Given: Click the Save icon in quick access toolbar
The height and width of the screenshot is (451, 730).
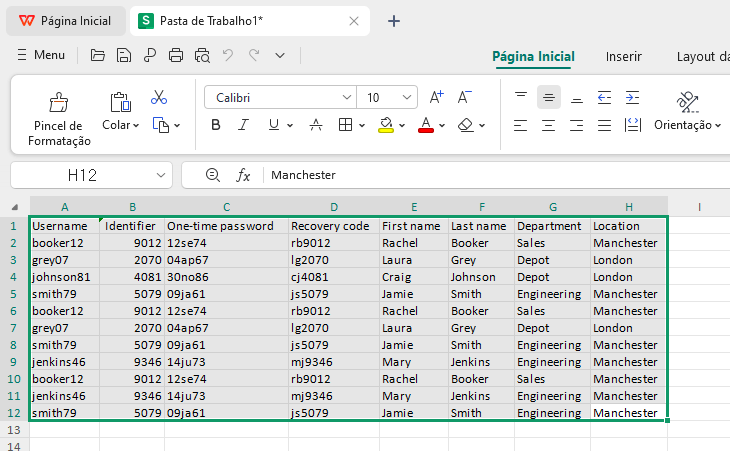Looking at the screenshot, I should [124, 55].
